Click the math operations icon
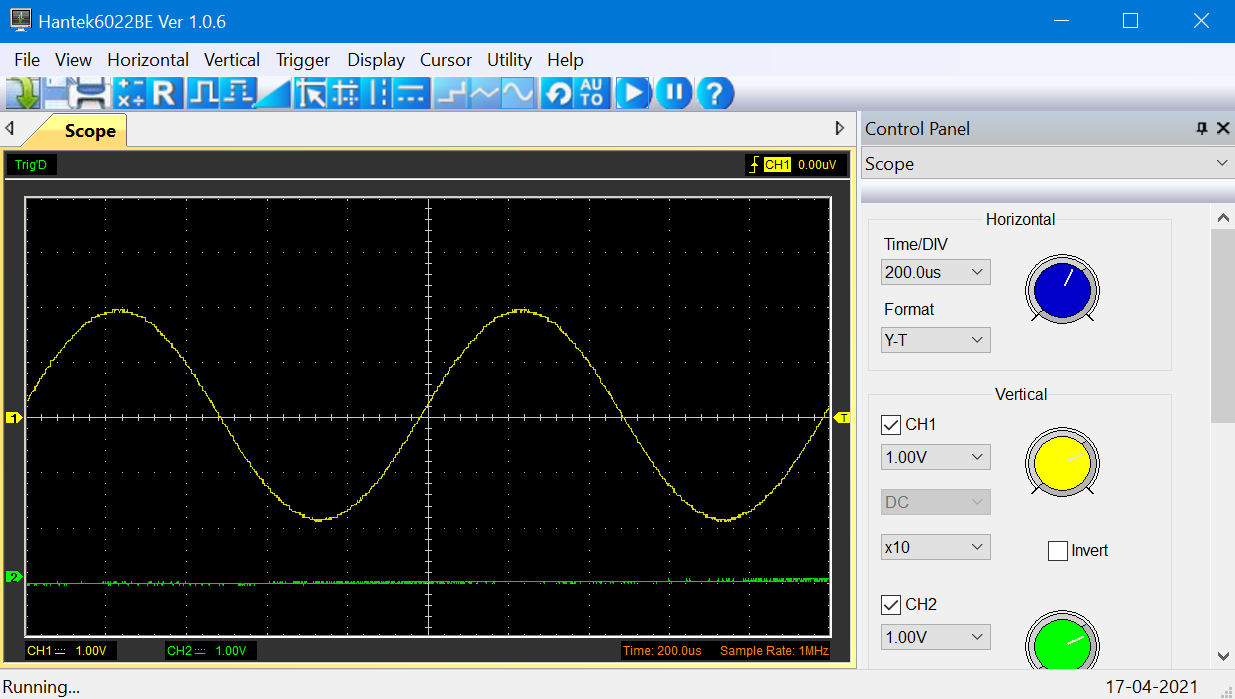Viewport: 1235px width, 699px height. tap(130, 94)
